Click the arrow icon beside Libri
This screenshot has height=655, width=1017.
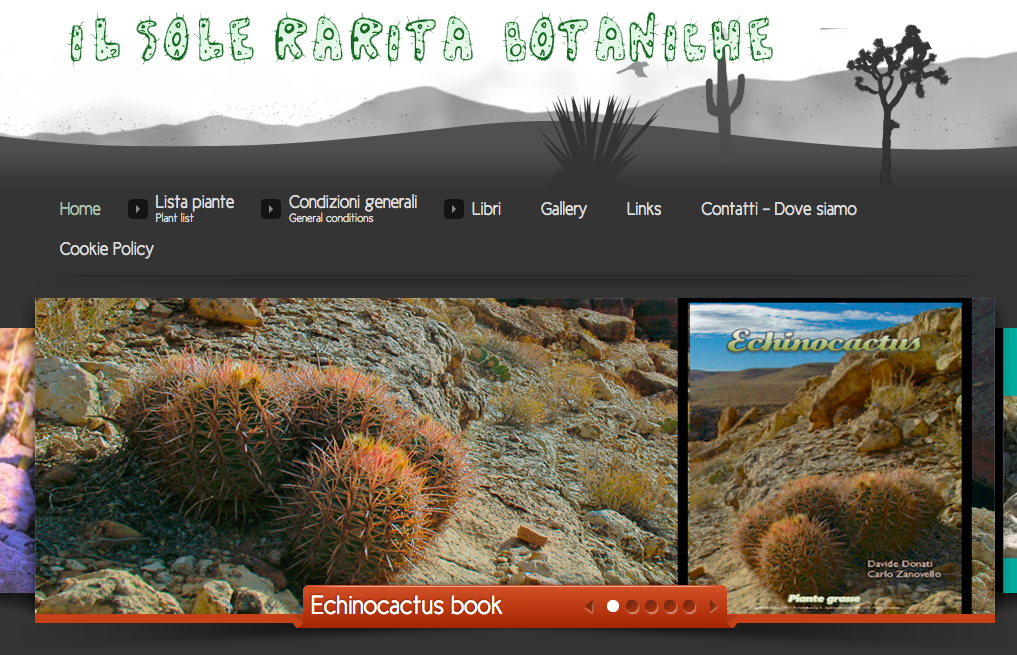(x=454, y=209)
